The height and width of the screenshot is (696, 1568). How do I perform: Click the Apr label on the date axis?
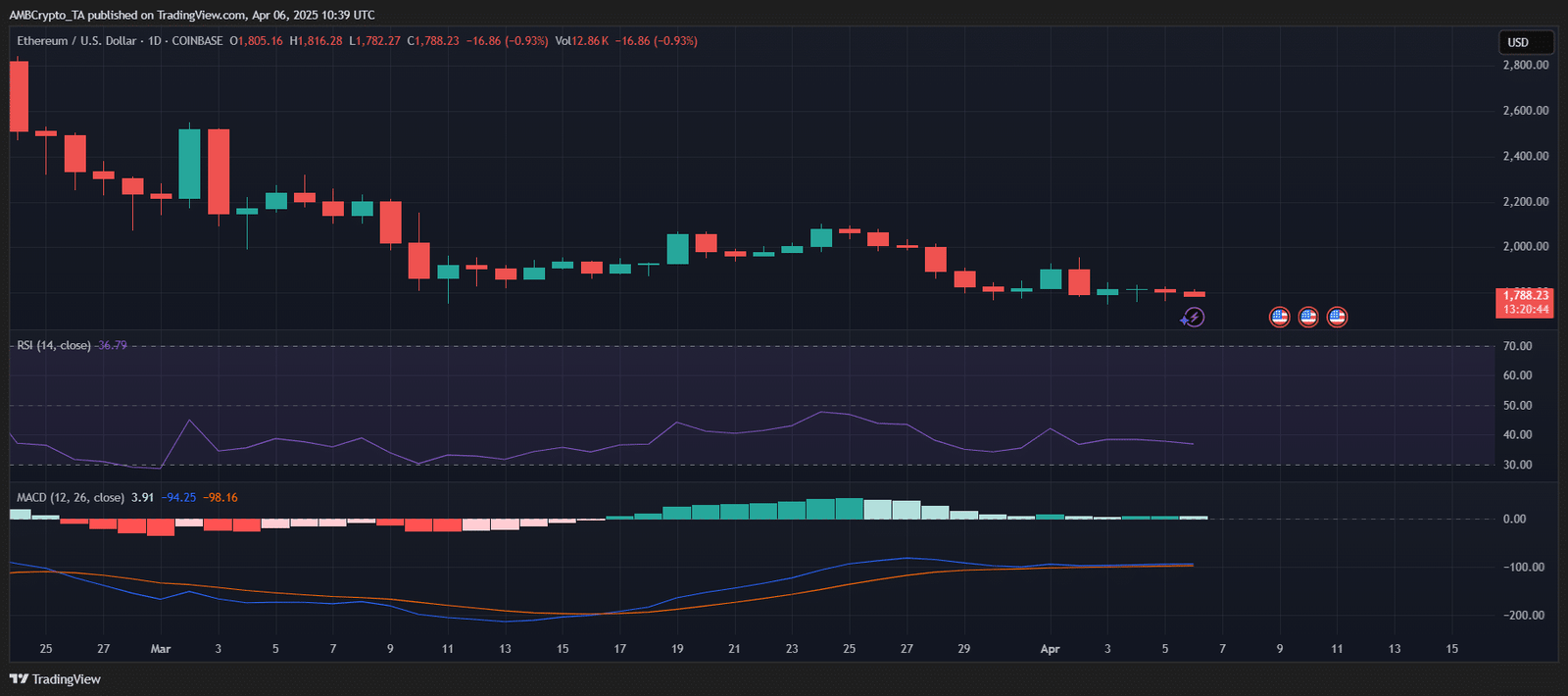point(1050,649)
